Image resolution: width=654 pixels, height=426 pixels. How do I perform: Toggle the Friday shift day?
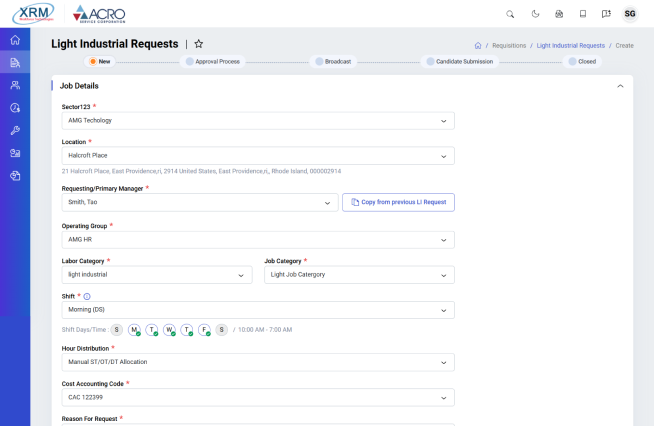pyautogui.click(x=204, y=330)
